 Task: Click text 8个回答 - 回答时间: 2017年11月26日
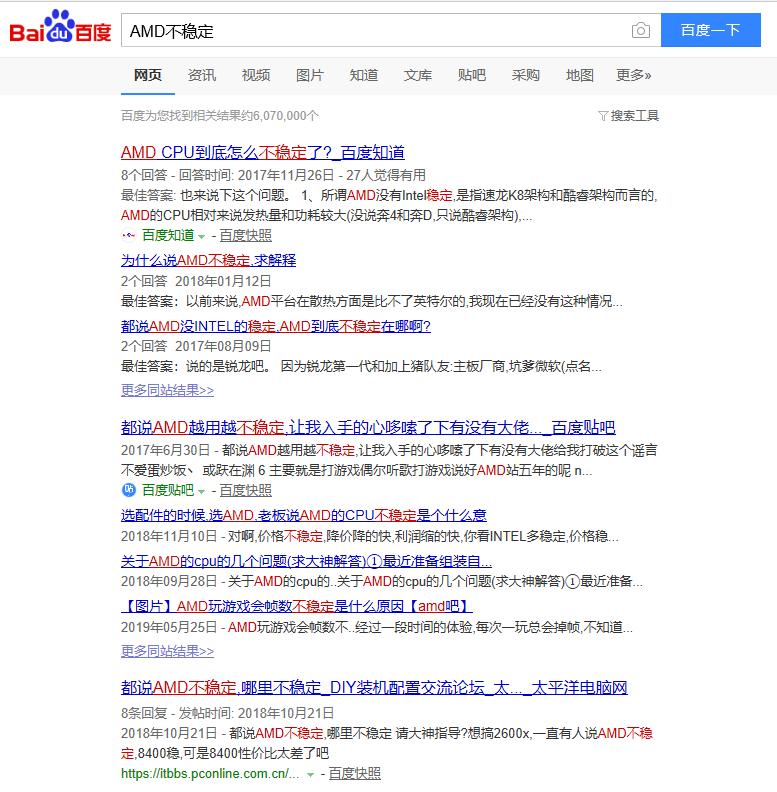(227, 175)
